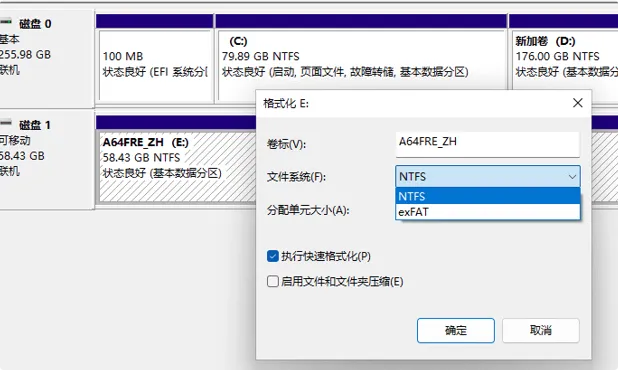The height and width of the screenshot is (370, 618).
Task: Edit the volume label field A64FRE_ZH
Action: pos(488,145)
